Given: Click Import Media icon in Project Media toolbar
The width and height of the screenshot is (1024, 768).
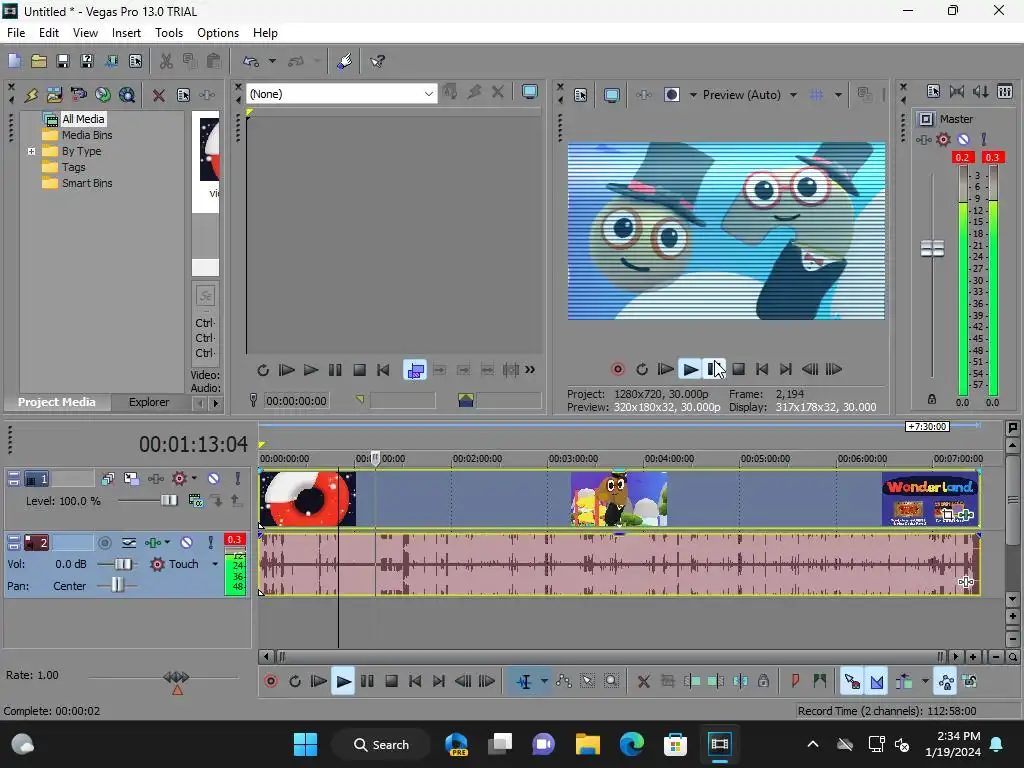Looking at the screenshot, I should (55, 95).
